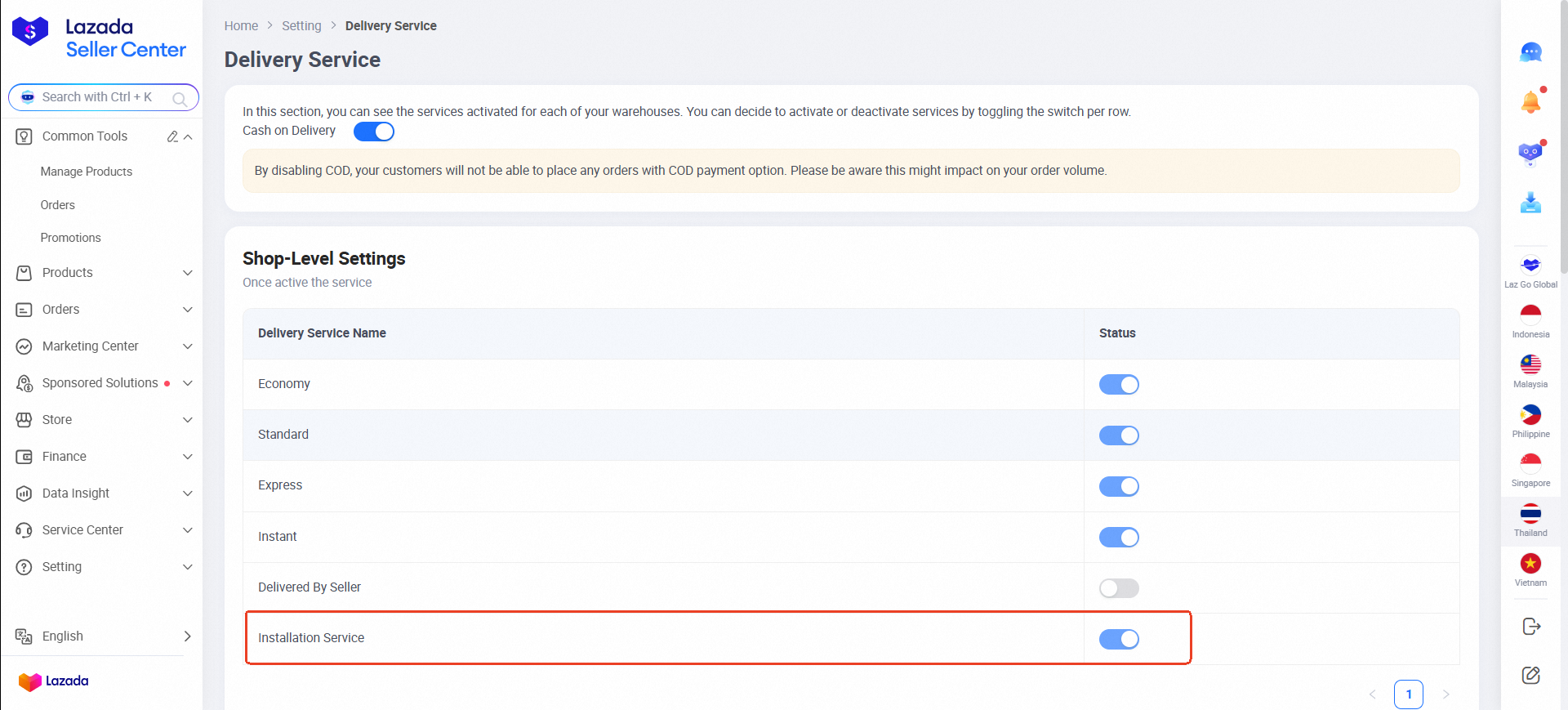The height and width of the screenshot is (710, 1568).
Task: Click the download app icon
Action: pyautogui.click(x=1530, y=202)
